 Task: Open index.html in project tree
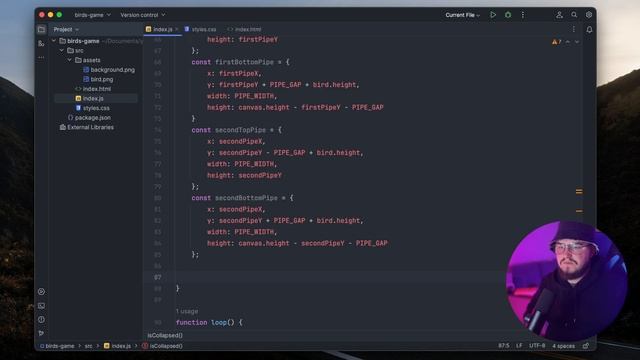(x=97, y=89)
